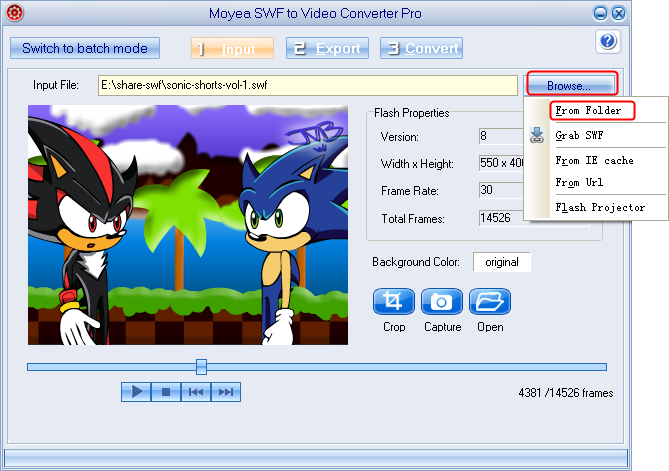Click the Frame Rate value field showing 30
The width and height of the screenshot is (669, 471).
(502, 190)
